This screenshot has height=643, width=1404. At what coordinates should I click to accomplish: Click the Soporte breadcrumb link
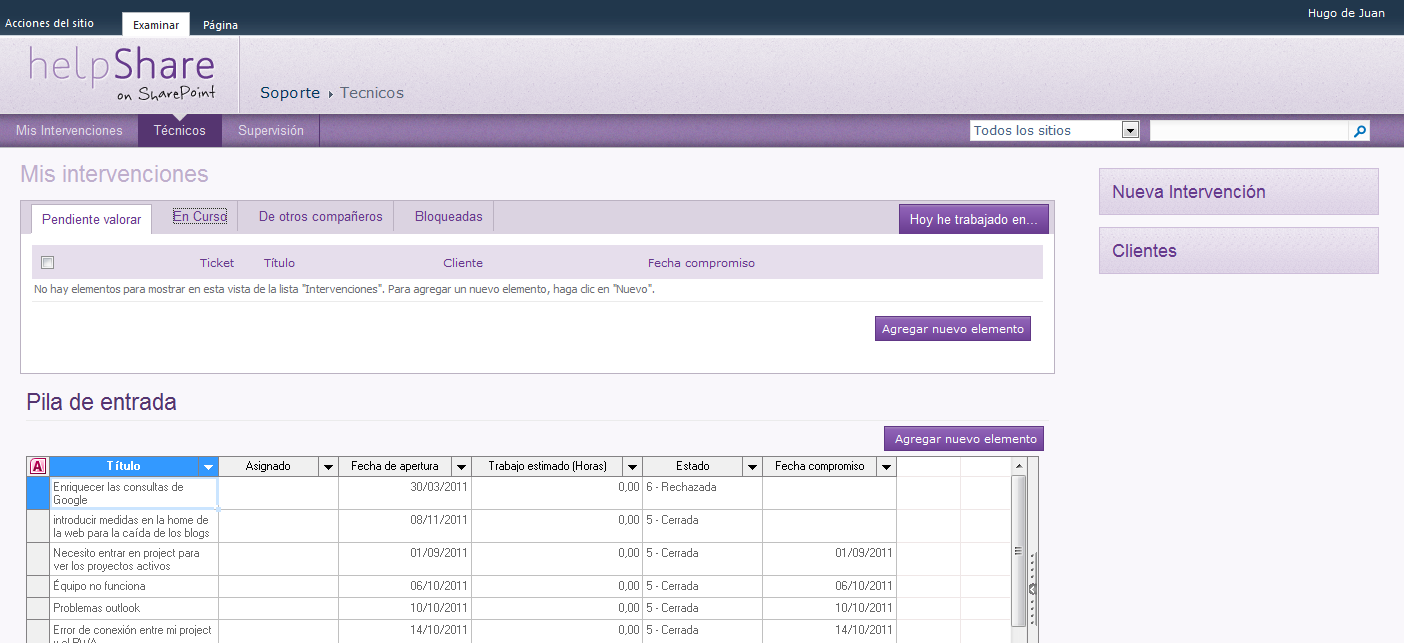coord(289,92)
